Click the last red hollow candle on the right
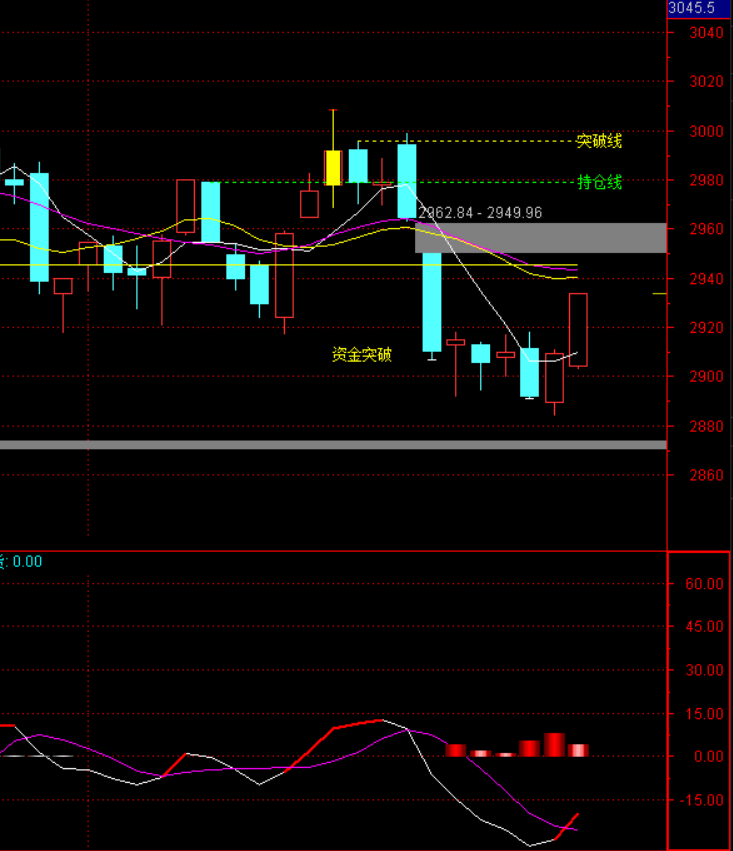 coord(578,330)
